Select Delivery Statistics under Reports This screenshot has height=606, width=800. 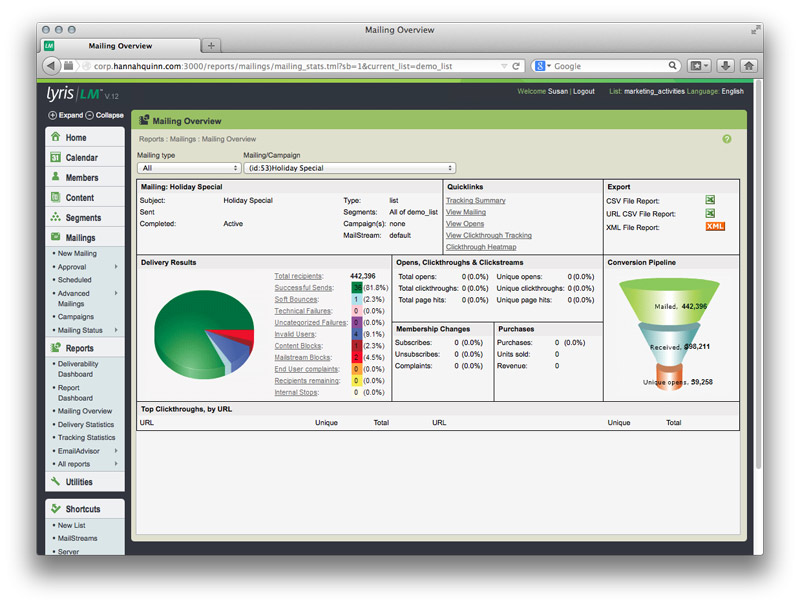[86, 424]
